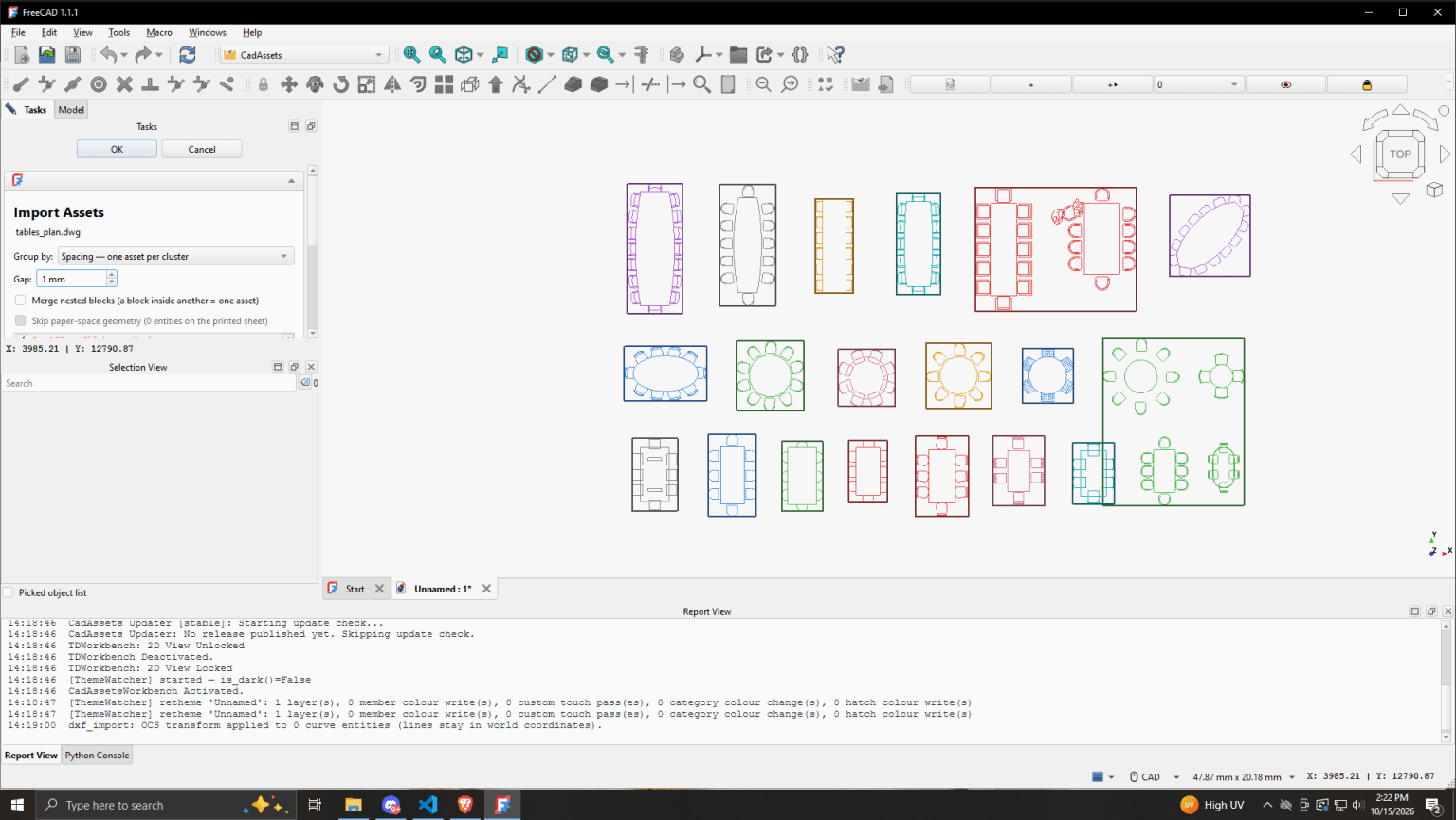
Task: Click the Delete X icon in toolbar
Action: pyautogui.click(x=124, y=84)
